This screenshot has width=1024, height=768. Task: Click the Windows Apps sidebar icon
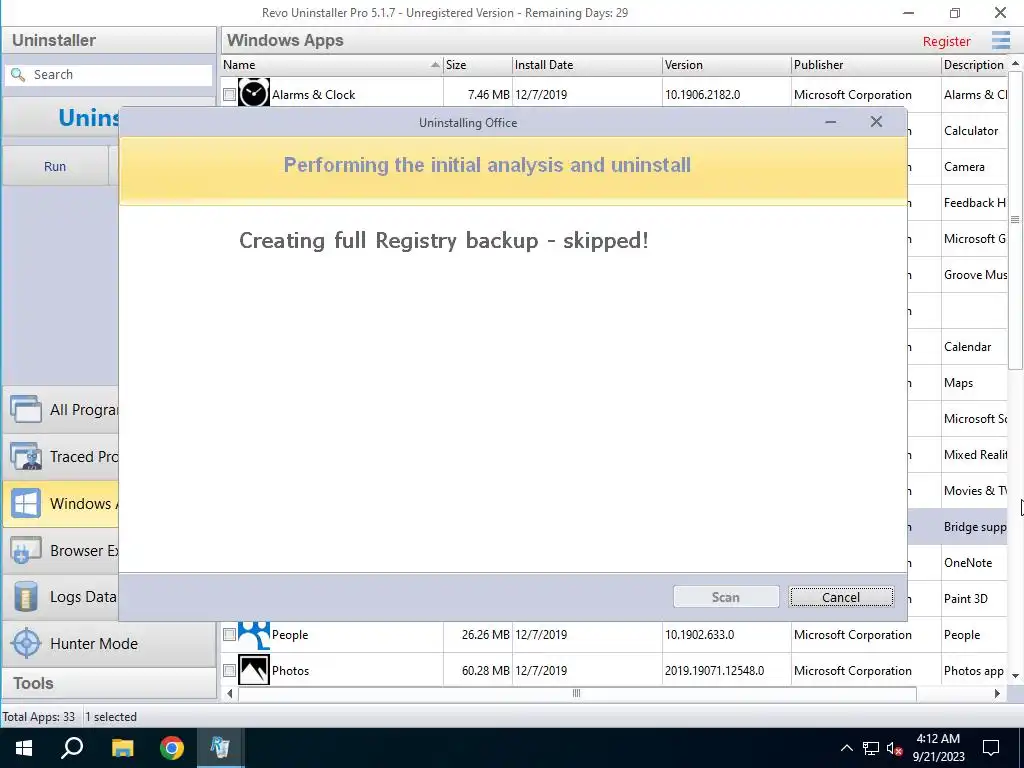(25, 504)
